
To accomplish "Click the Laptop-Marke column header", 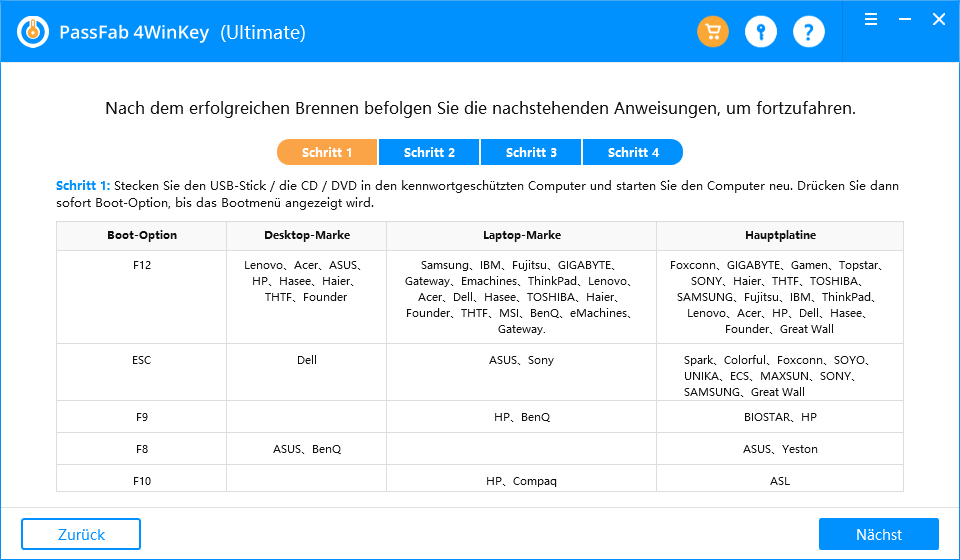I will 522,236.
